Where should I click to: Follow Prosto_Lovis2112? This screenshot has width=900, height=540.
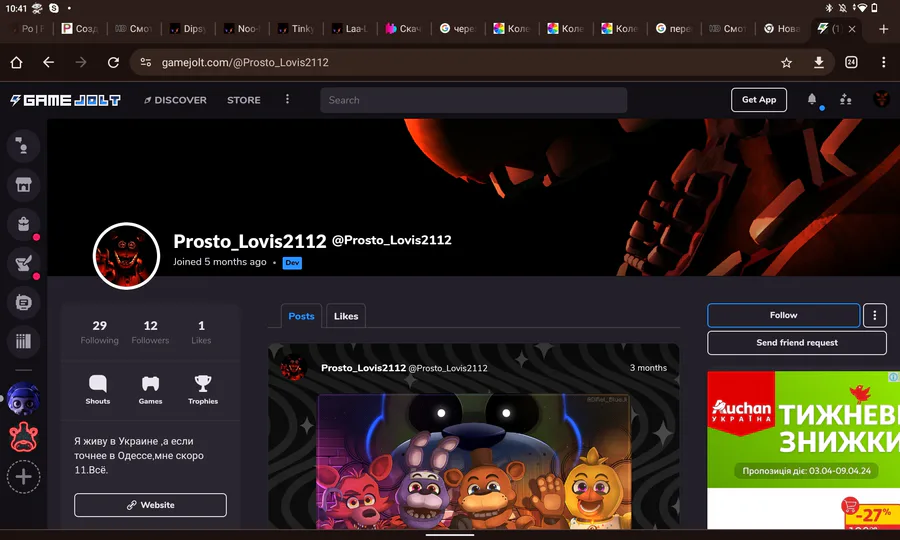coord(783,315)
